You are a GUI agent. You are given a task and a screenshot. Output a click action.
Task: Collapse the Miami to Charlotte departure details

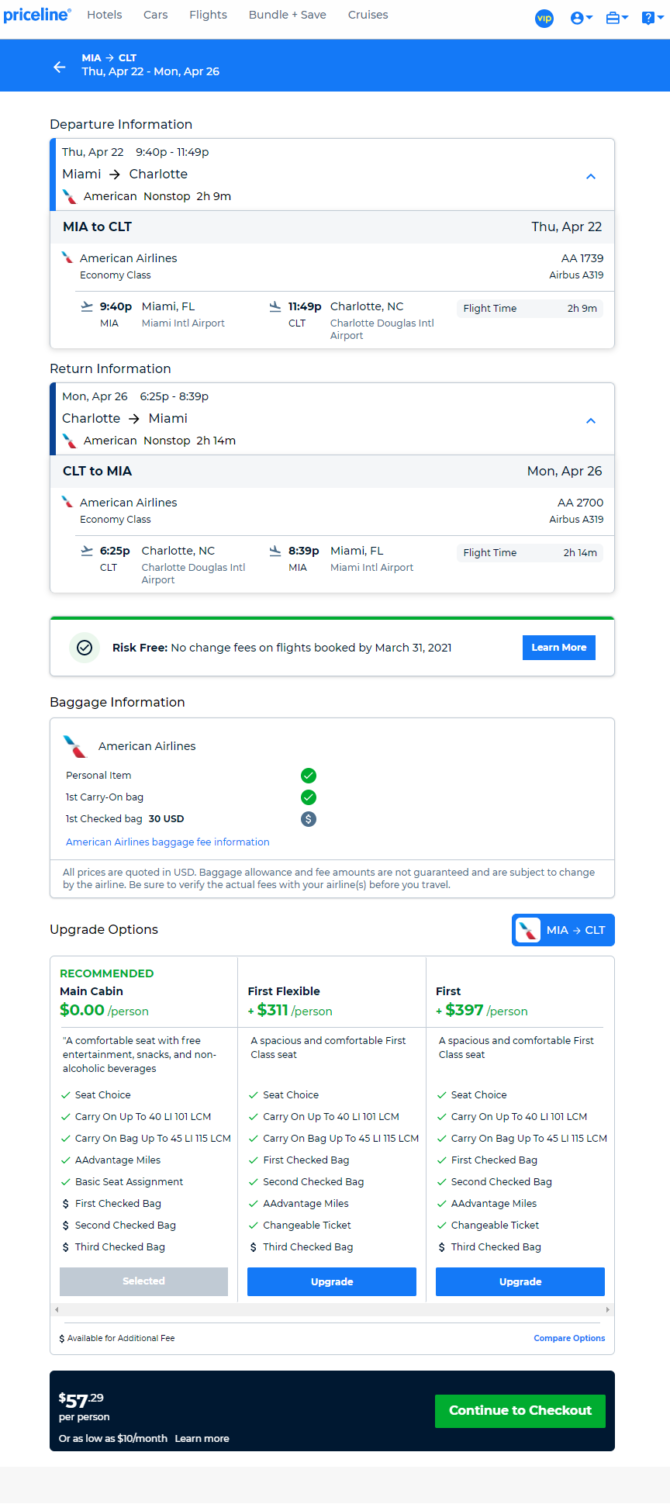(591, 176)
